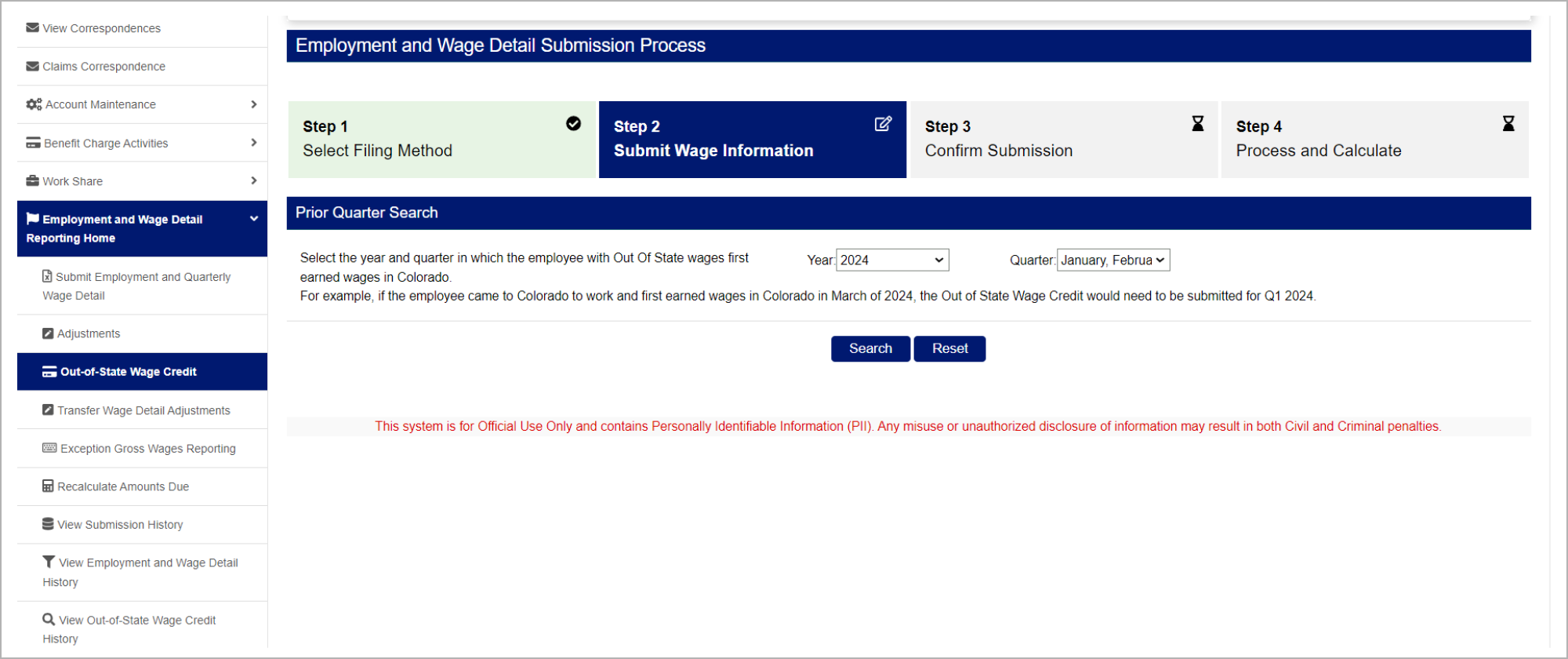The image size is (1568, 659).
Task: Open the Quarter dropdown
Action: coord(1112,260)
